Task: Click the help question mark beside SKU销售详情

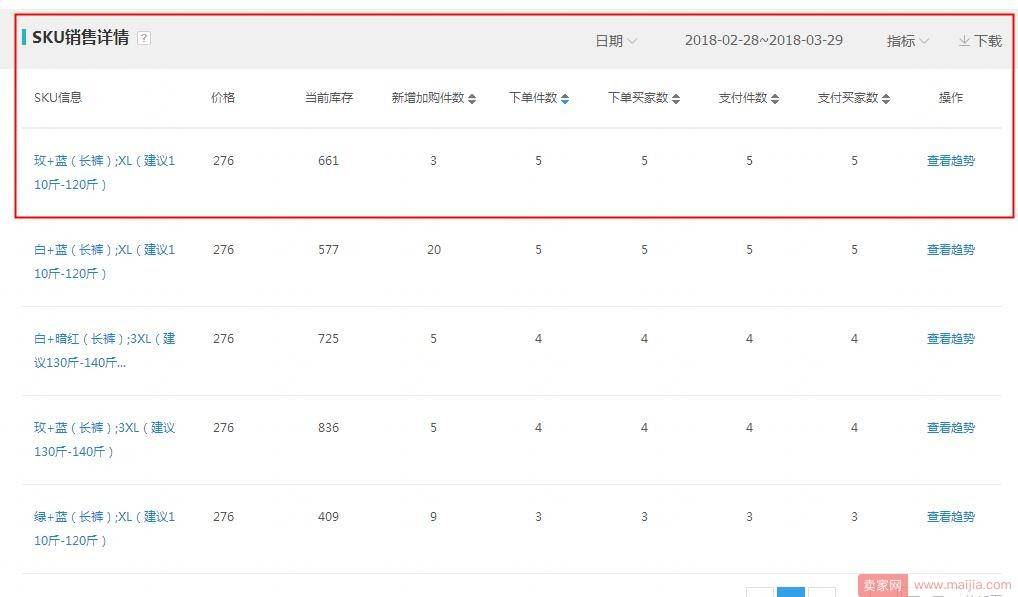Action: 144,38
